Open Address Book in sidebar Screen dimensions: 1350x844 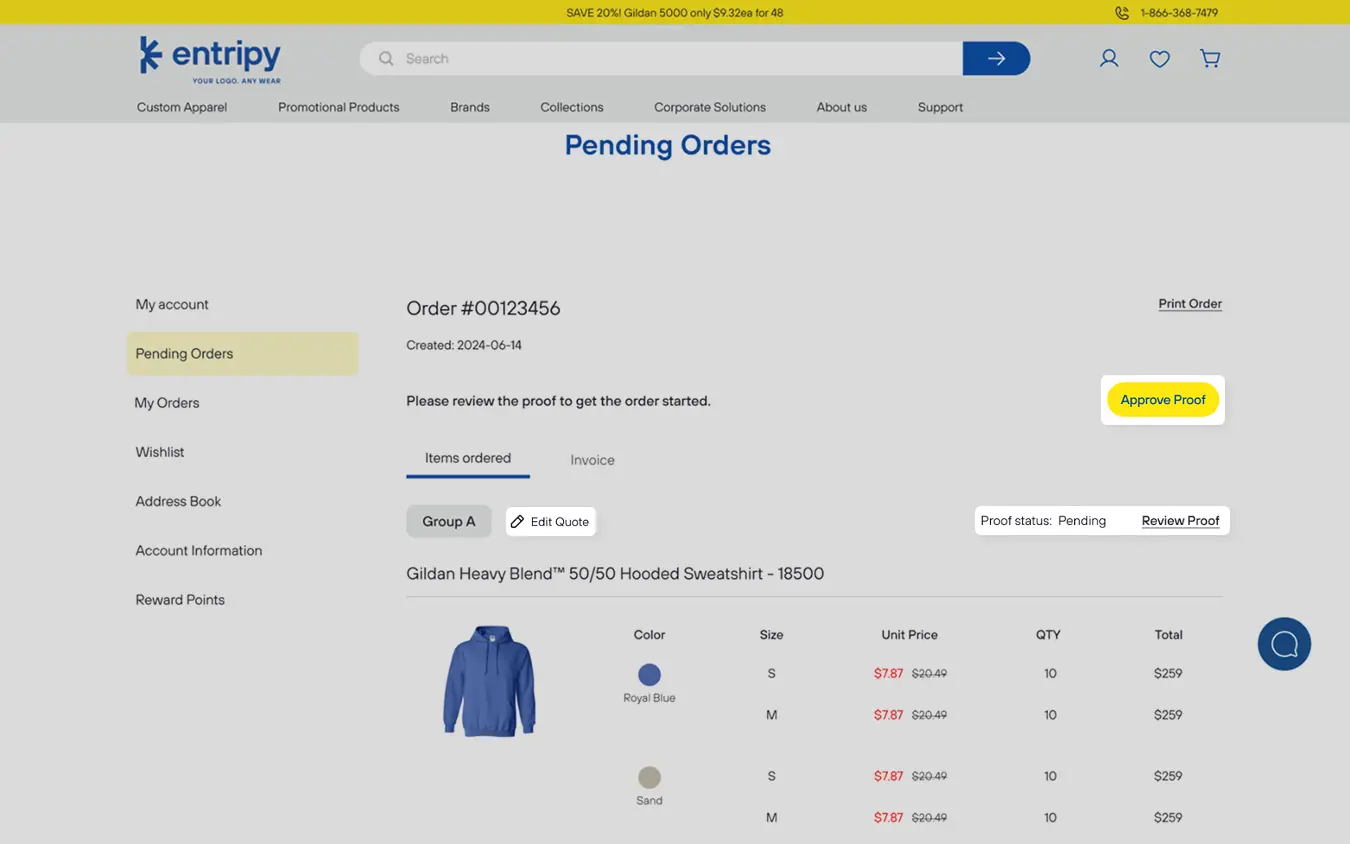tap(178, 501)
